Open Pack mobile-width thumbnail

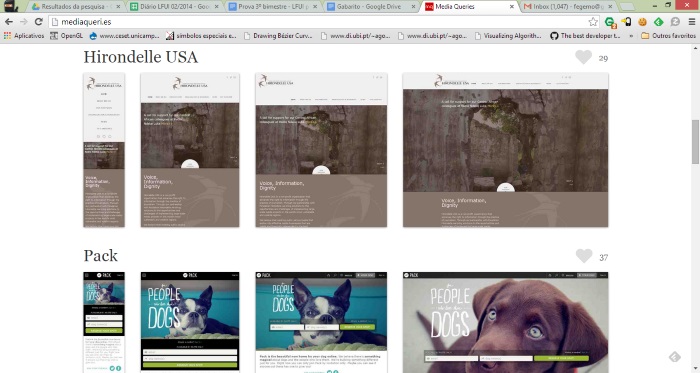(x=104, y=322)
